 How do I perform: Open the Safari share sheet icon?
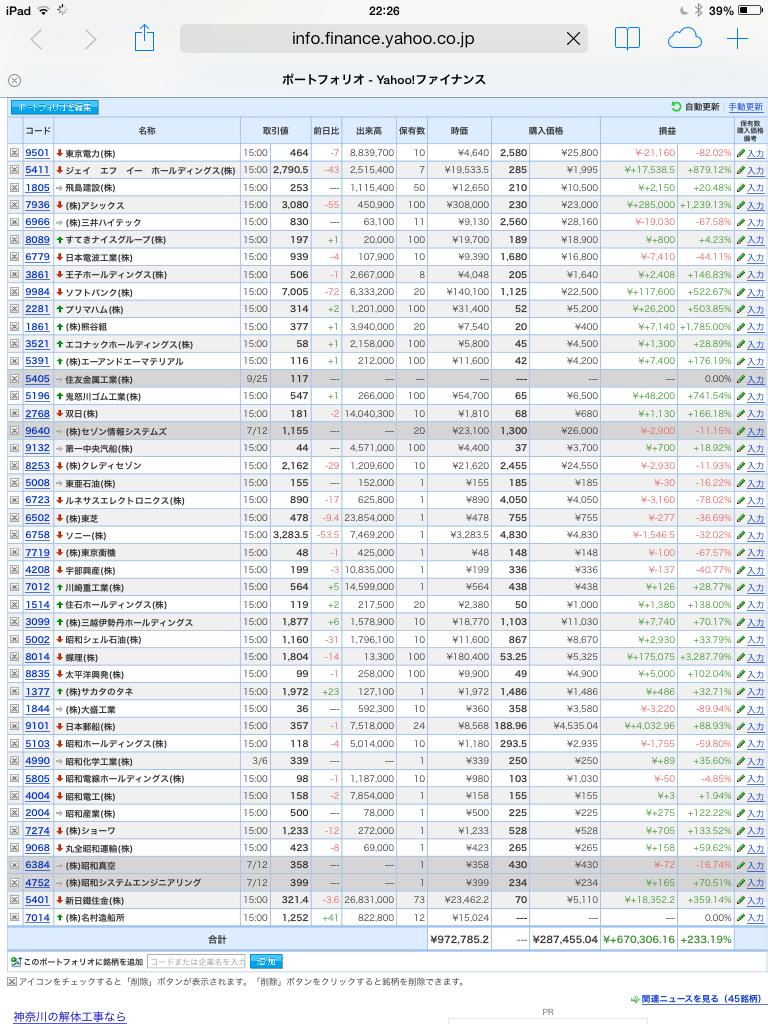point(144,38)
